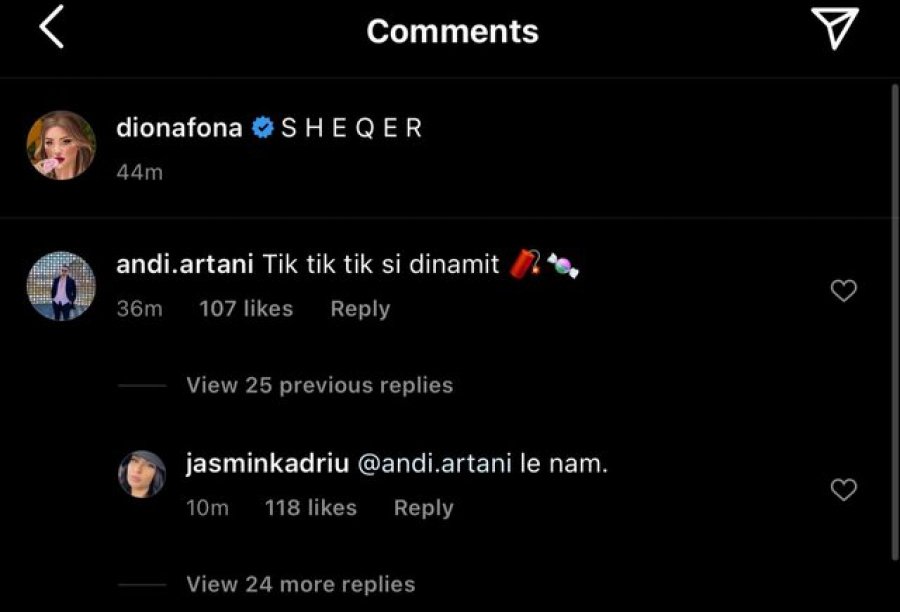Expand View 25 previous replies
This screenshot has width=900, height=612.
click(x=320, y=385)
